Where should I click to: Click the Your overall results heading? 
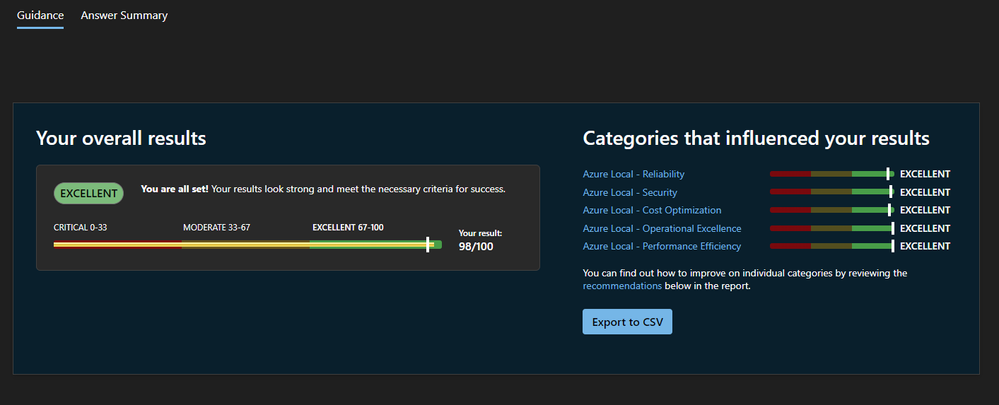pos(121,138)
